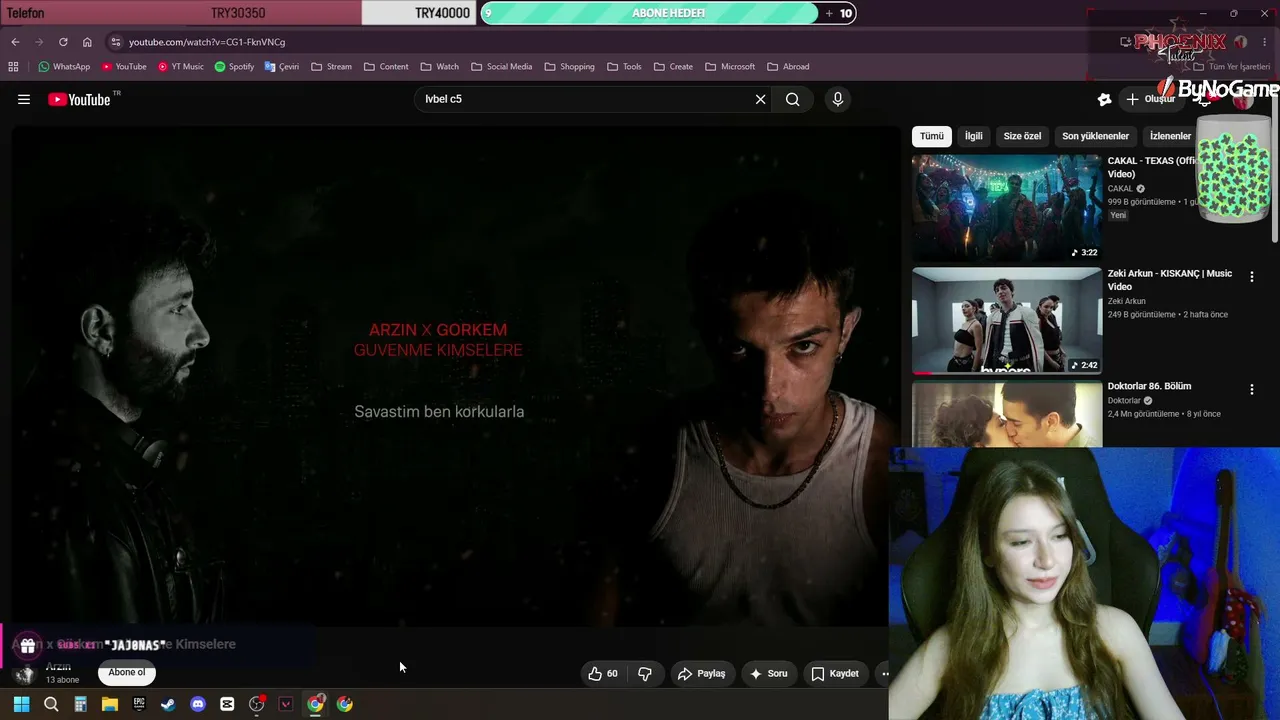Save the video with Kaydet
The height and width of the screenshot is (720, 1280).
[x=835, y=674]
